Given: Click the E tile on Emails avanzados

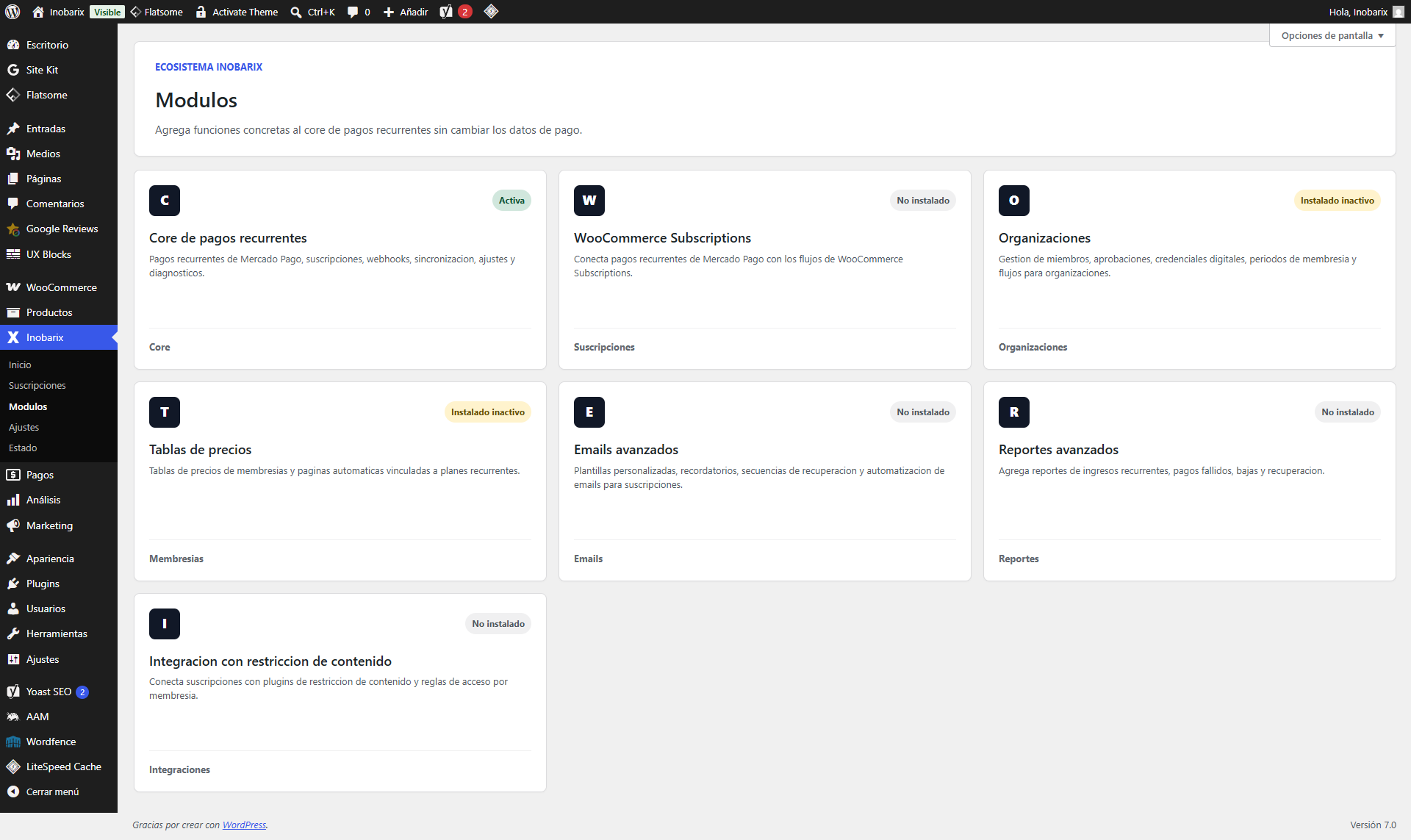Looking at the screenshot, I should 589,412.
